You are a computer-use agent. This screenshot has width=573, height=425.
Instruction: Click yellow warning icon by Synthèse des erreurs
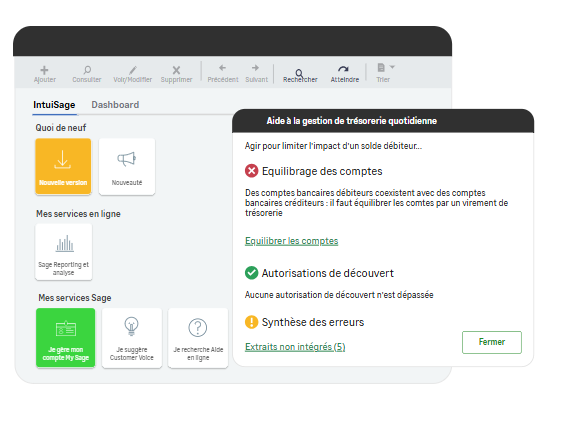(251, 322)
